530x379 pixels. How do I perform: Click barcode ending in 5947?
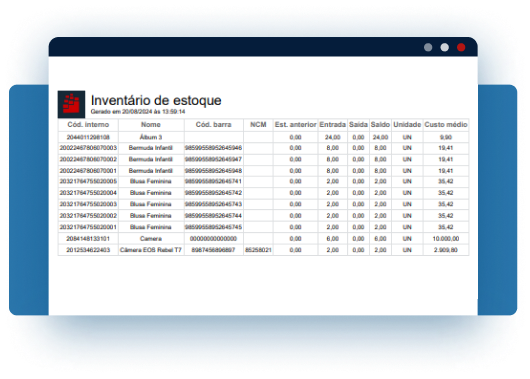click(x=214, y=159)
